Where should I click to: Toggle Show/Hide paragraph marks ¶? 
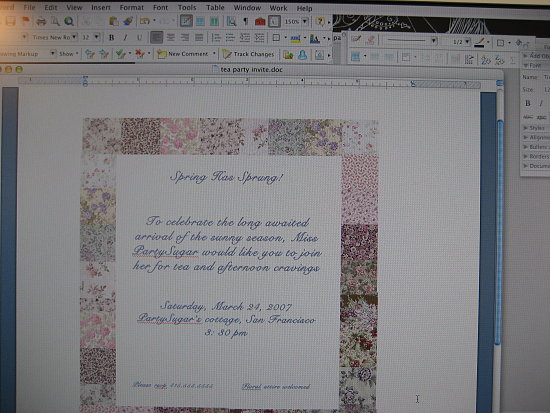(246, 22)
